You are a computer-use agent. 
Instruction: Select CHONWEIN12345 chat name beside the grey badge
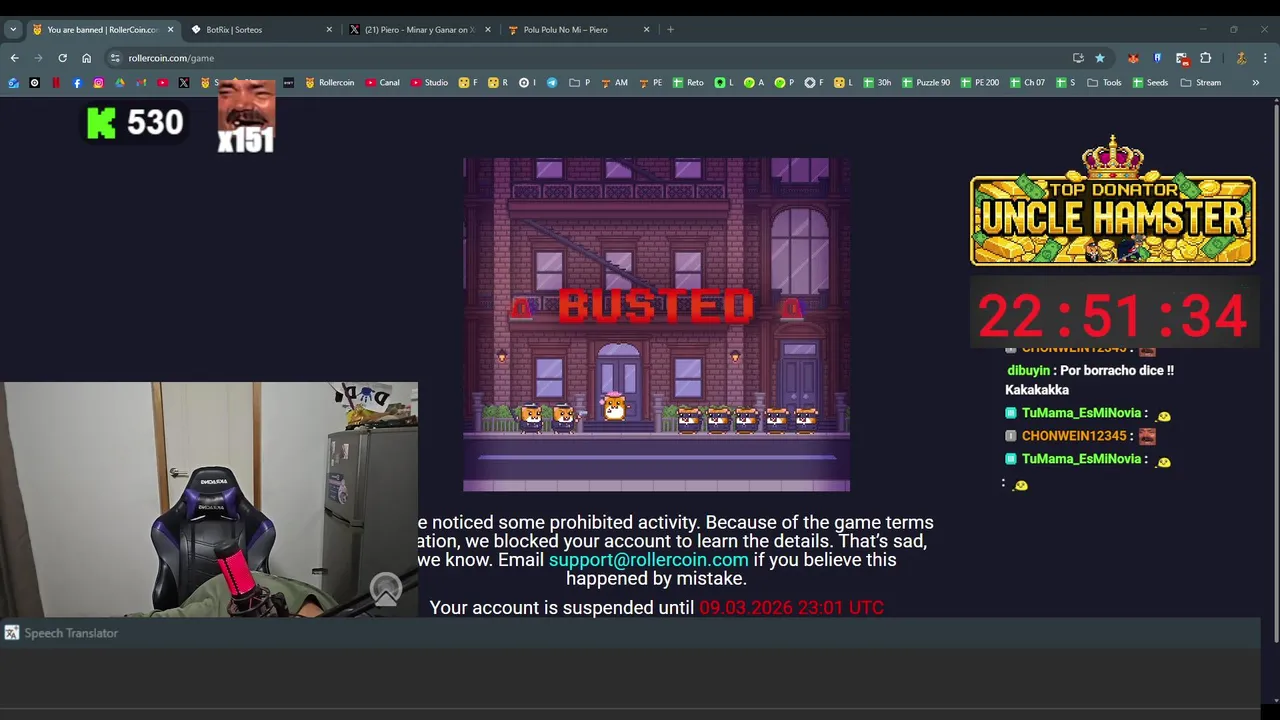point(1074,436)
